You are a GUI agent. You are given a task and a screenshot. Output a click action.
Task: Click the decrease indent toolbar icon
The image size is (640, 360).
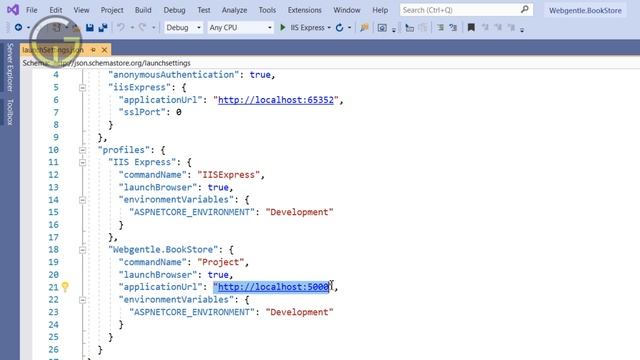(x=440, y=27)
